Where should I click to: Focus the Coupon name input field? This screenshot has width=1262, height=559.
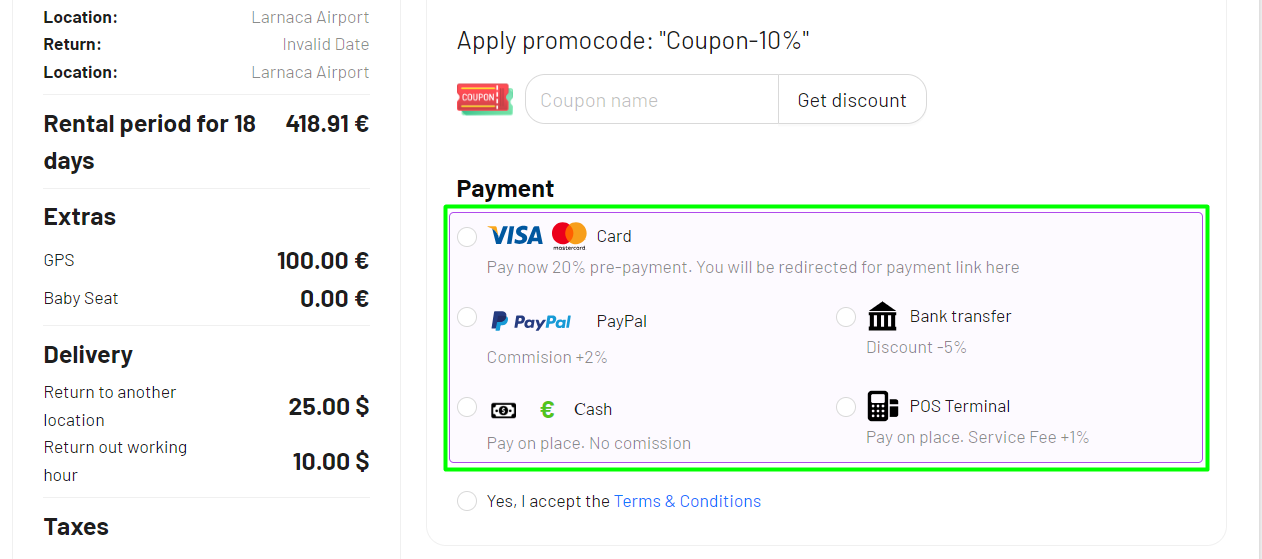(x=652, y=100)
